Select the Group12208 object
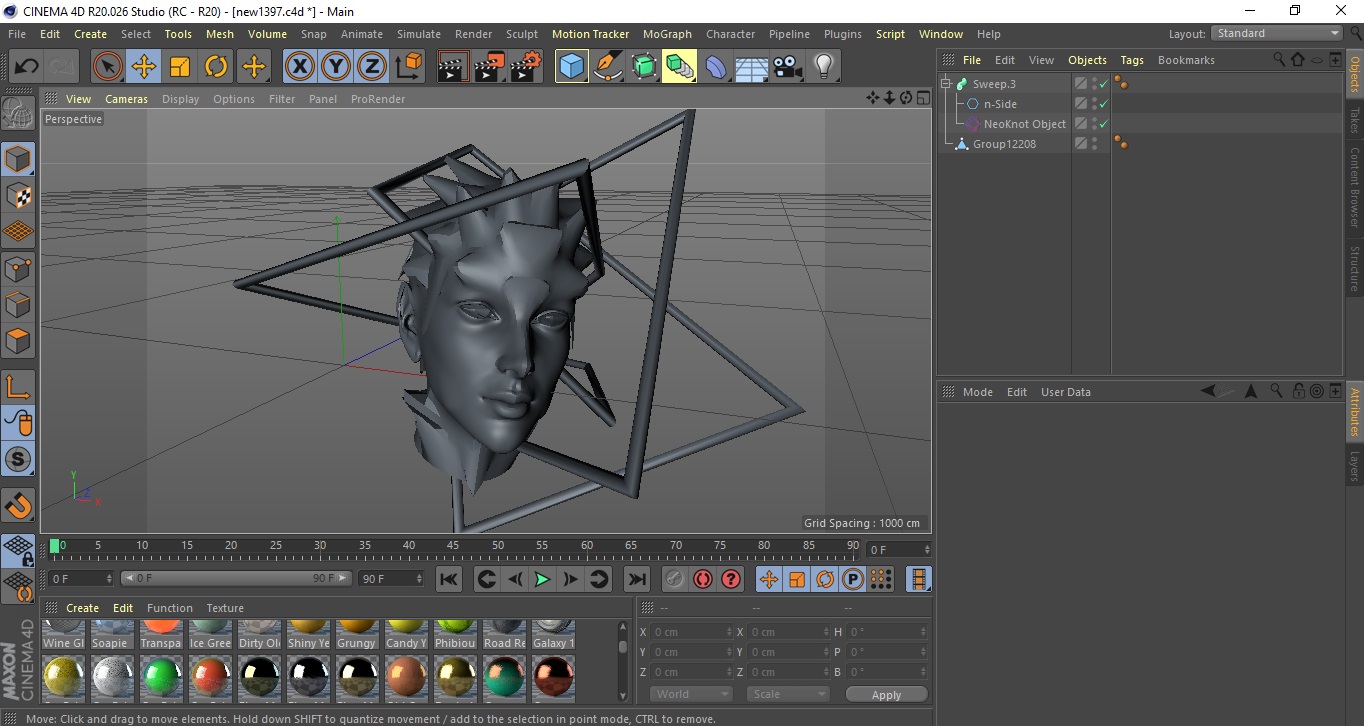The width and height of the screenshot is (1364, 726). coord(1004,144)
